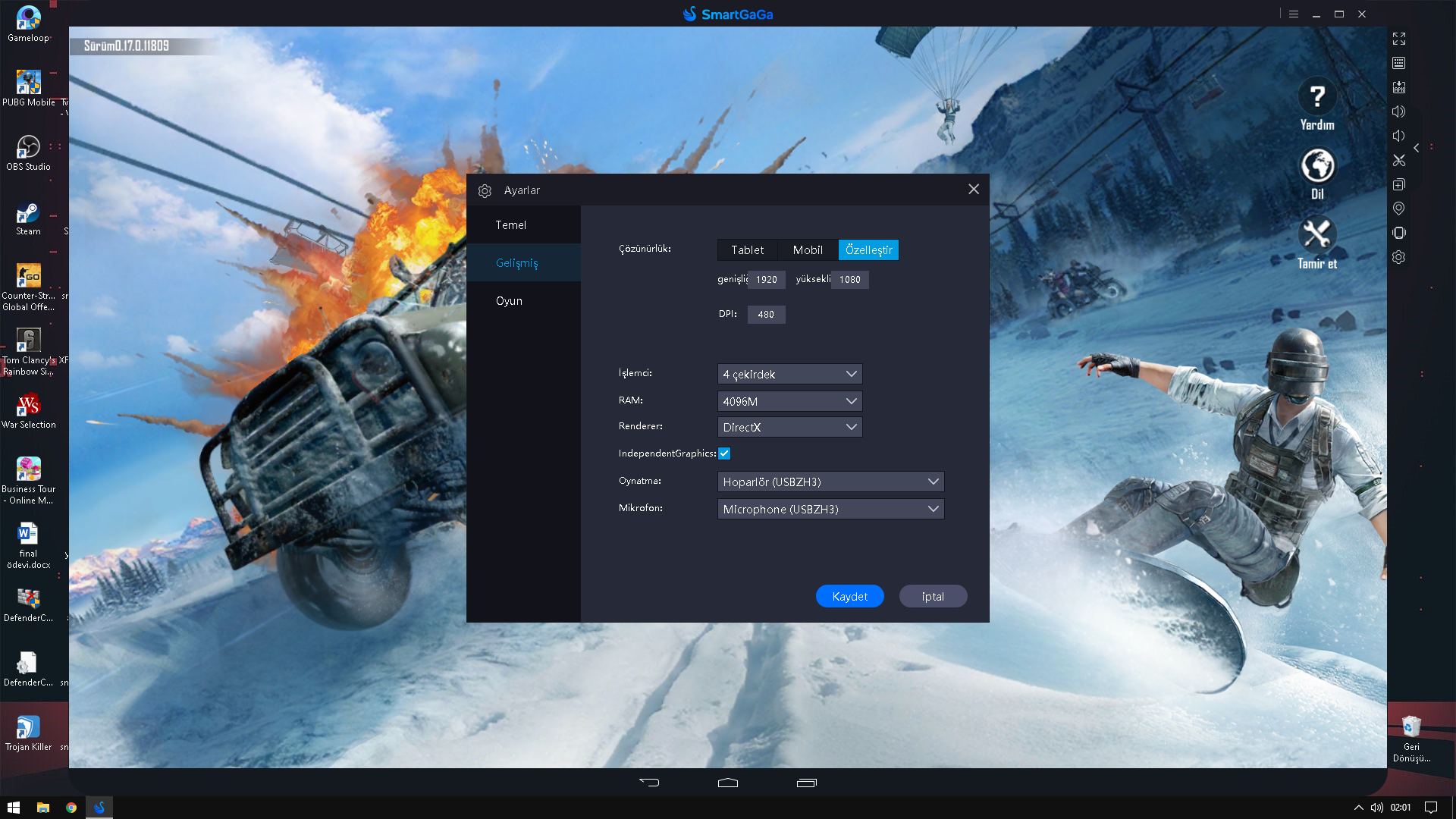The height and width of the screenshot is (819, 1456).
Task: Open the Counter-Strike Global Offensive shortcut
Action: point(29,287)
